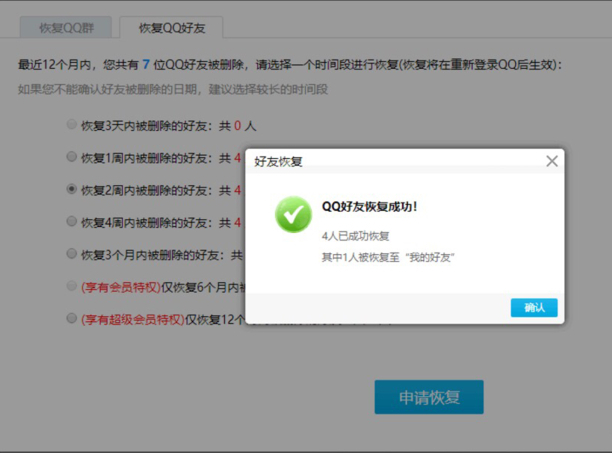Select the 享有会员特权 6个月 radio button
Viewport: 612px width, 453px height.
(71, 286)
